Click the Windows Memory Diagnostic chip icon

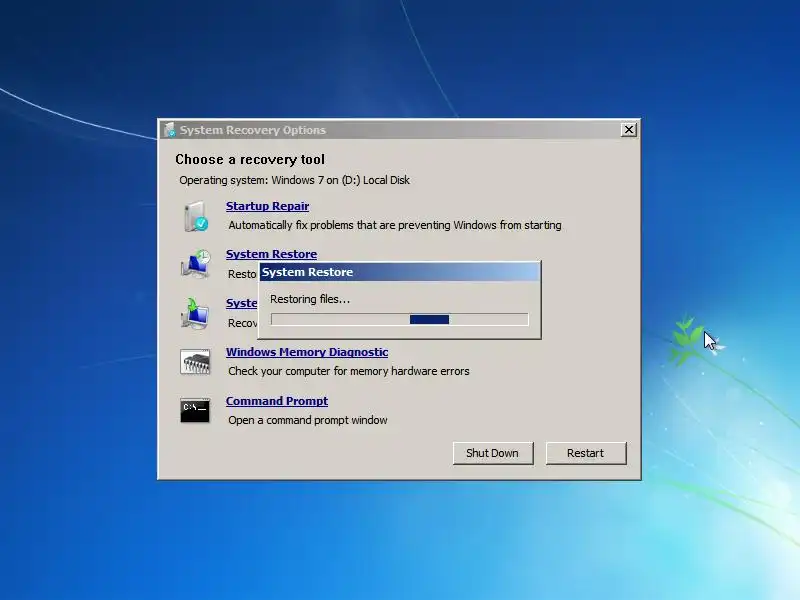195,362
